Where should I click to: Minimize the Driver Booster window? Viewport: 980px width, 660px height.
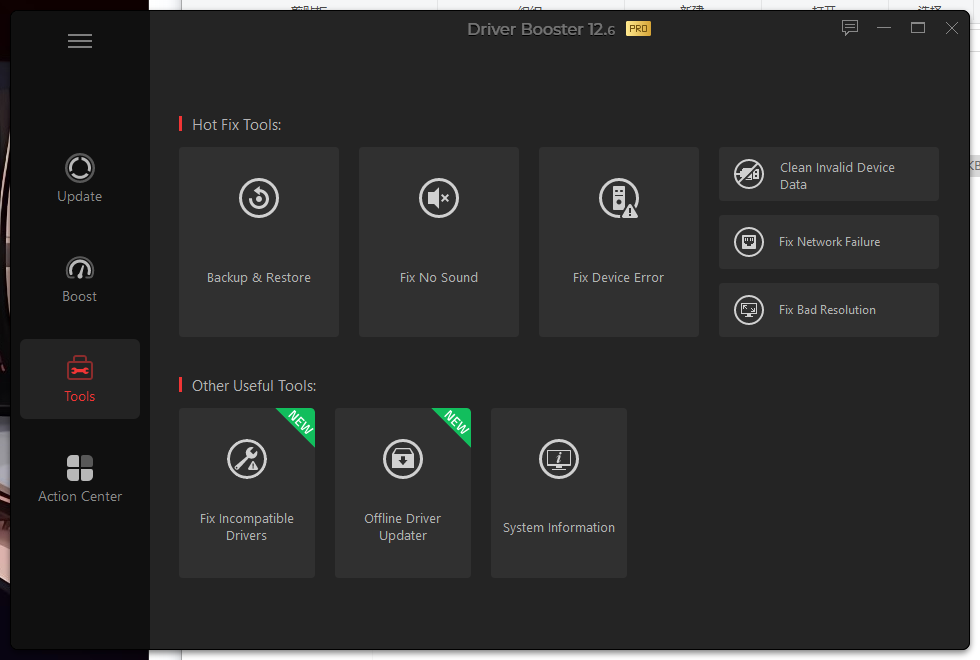point(884,28)
